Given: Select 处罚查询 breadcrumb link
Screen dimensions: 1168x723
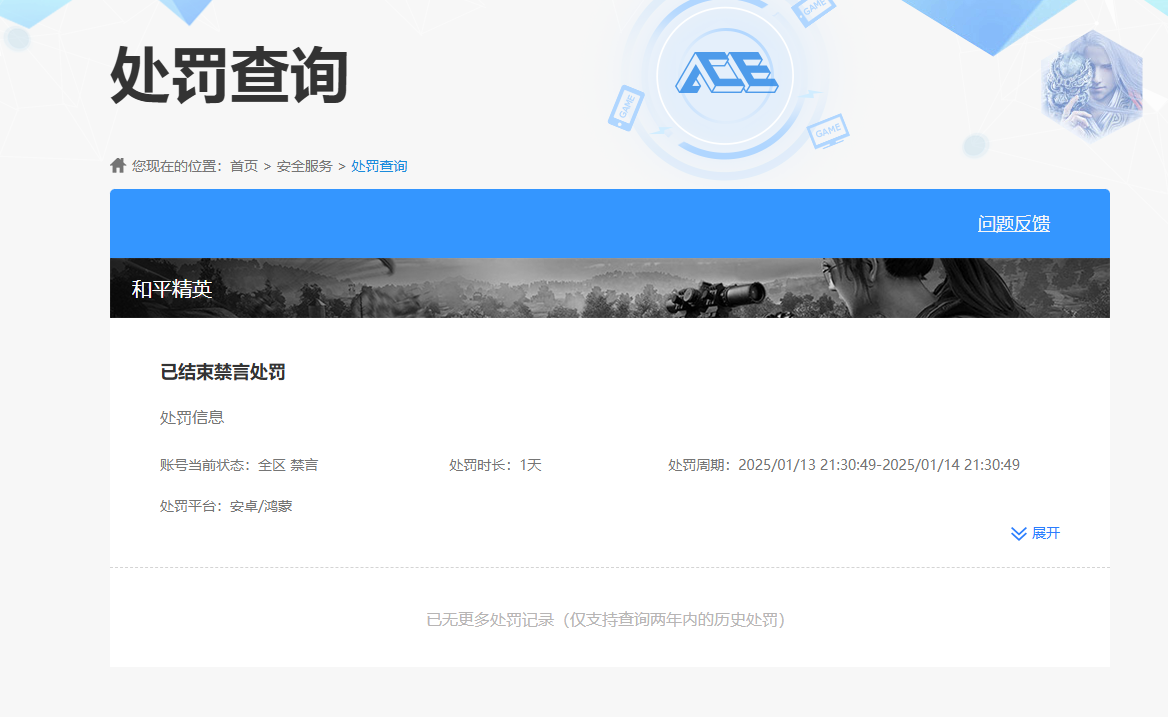Looking at the screenshot, I should pyautogui.click(x=379, y=166).
